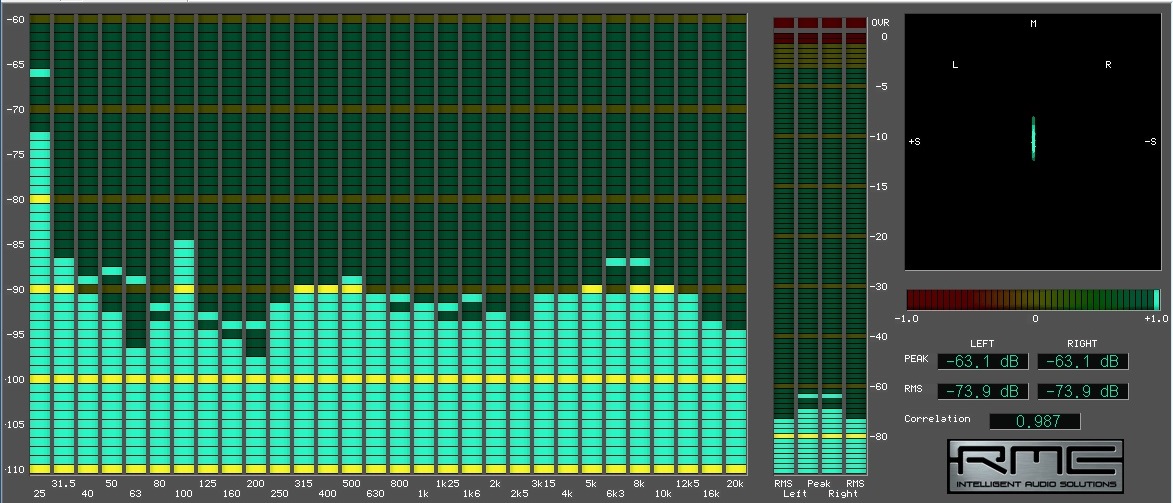Click the 'Correlation' text label
This screenshot has height=503, width=1173.
click(x=937, y=419)
